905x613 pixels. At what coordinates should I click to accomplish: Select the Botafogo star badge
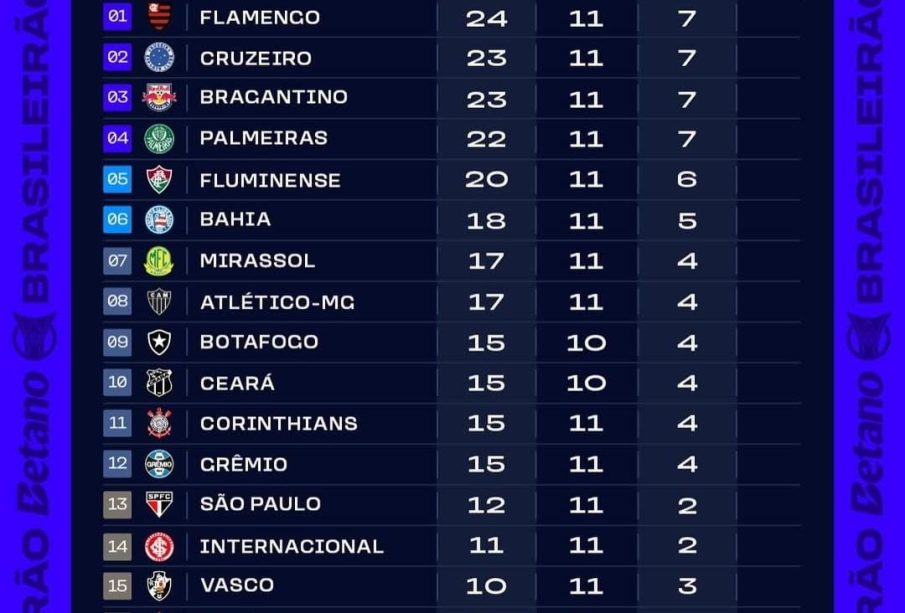point(159,342)
